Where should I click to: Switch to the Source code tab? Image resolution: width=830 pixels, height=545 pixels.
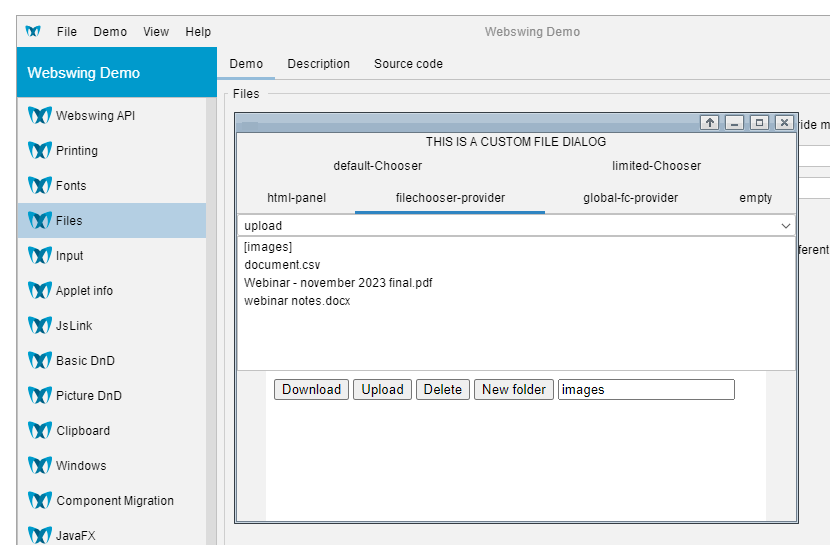click(408, 63)
